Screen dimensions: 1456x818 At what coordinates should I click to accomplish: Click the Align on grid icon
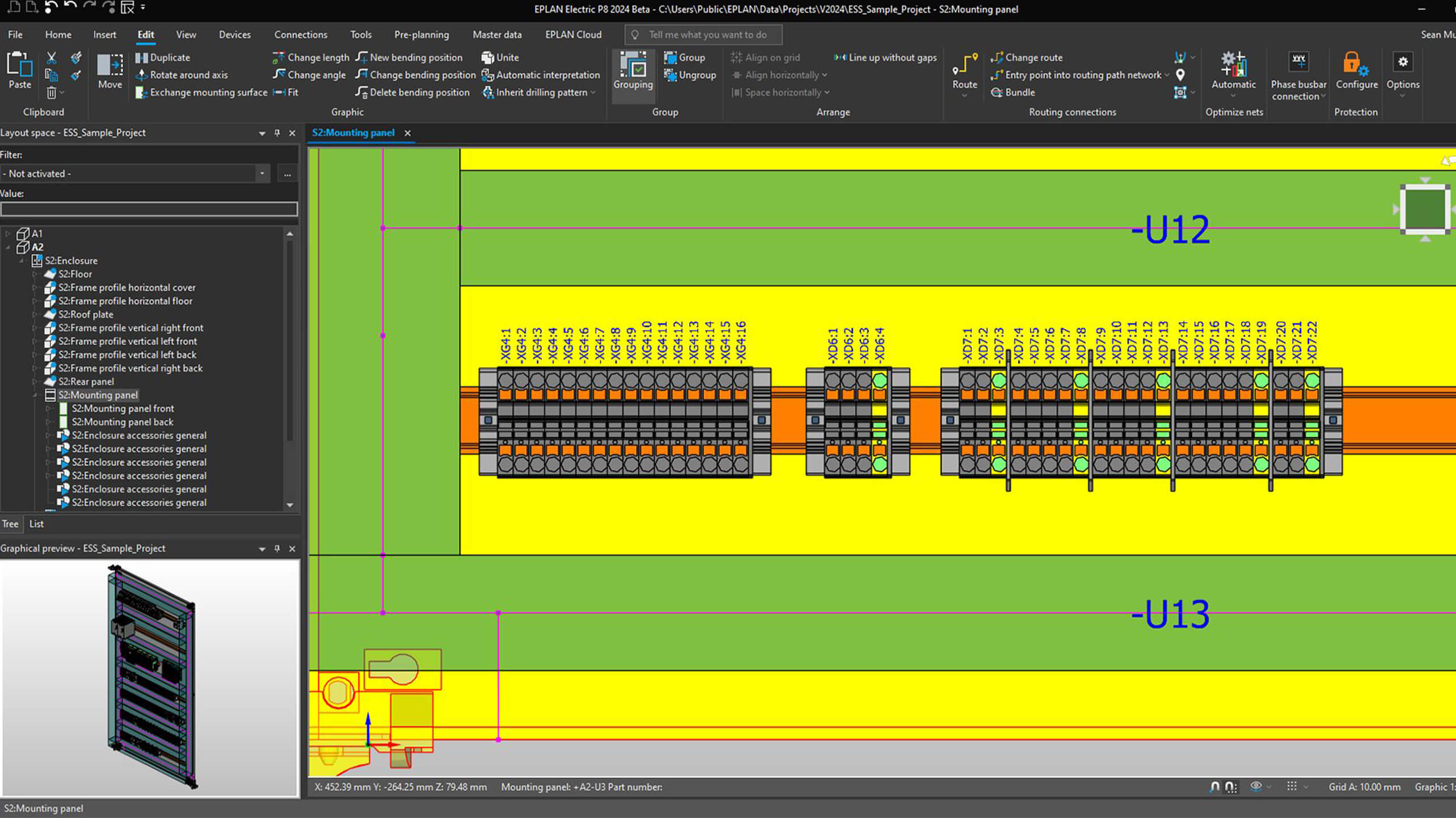[x=736, y=56]
